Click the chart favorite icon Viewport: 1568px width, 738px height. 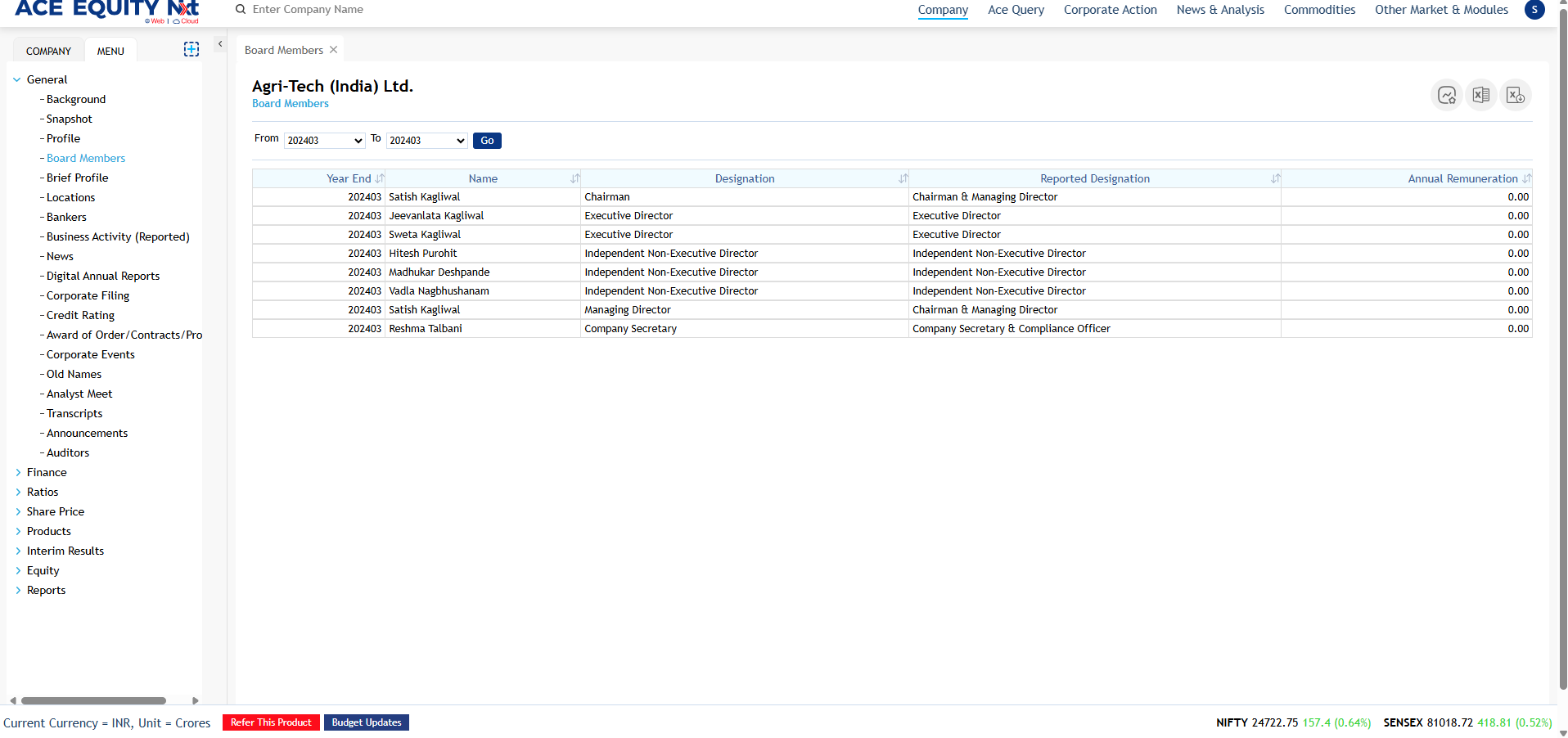click(1446, 96)
